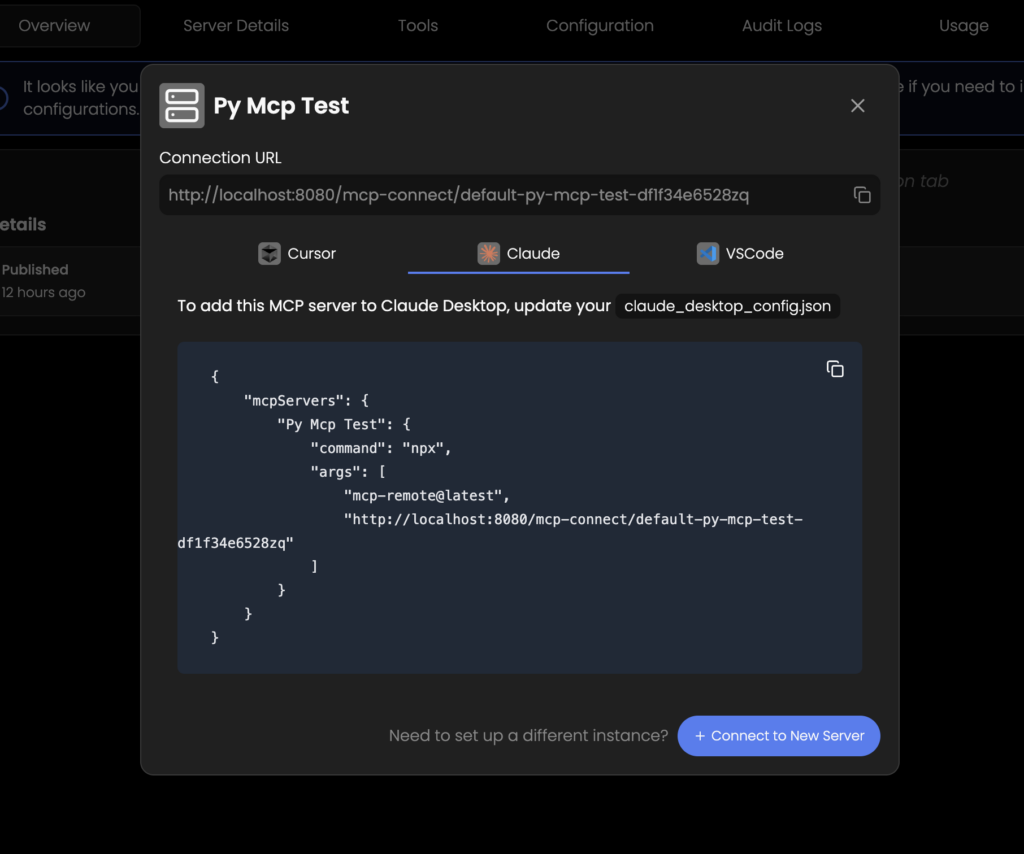Close the Py Mcp Test dialog
Image resolution: width=1024 pixels, height=854 pixels.
(857, 105)
